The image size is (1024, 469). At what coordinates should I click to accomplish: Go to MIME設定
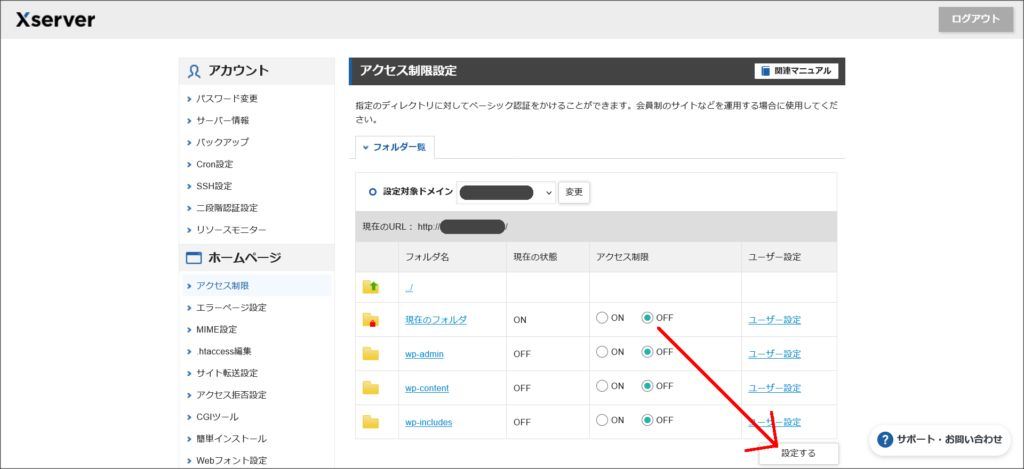(x=217, y=329)
